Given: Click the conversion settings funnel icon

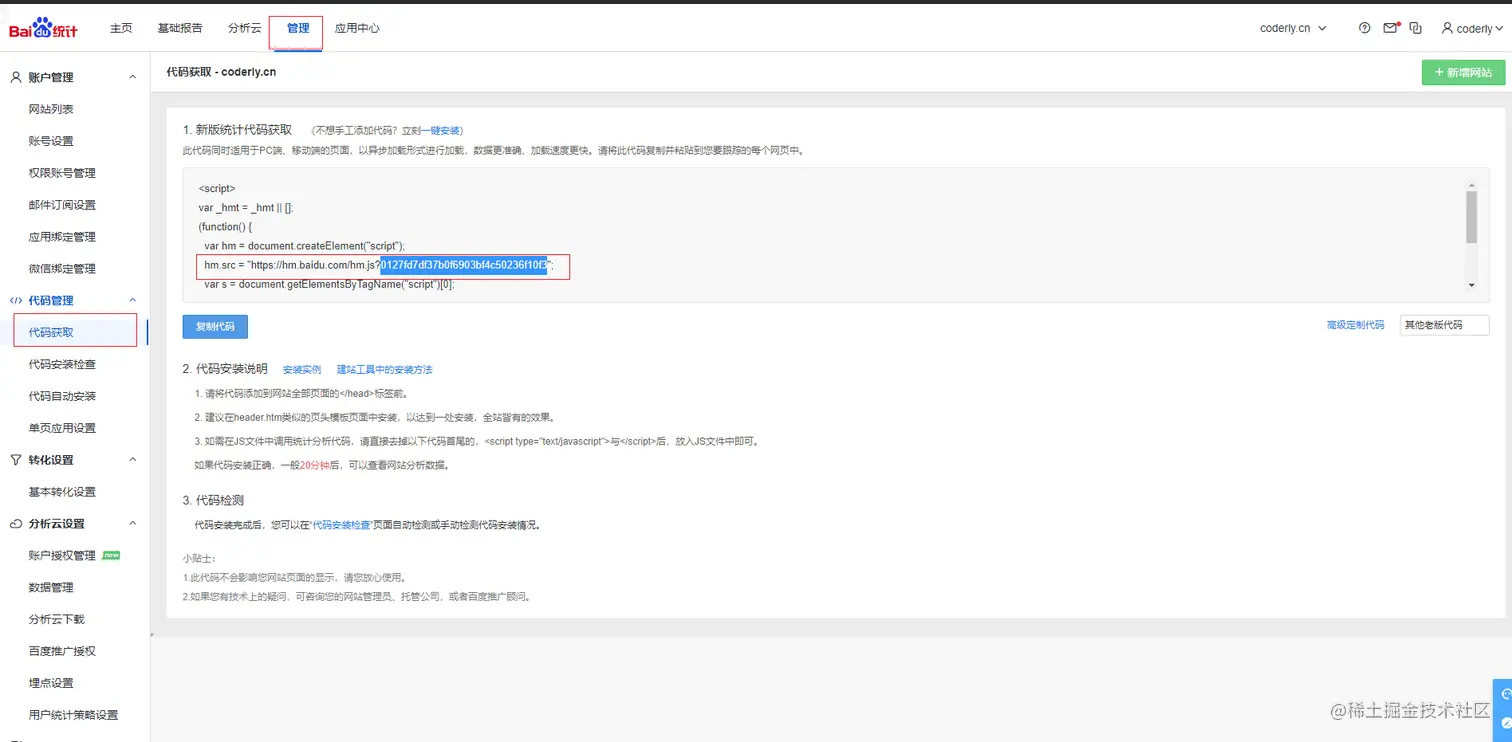Looking at the screenshot, I should (x=15, y=460).
